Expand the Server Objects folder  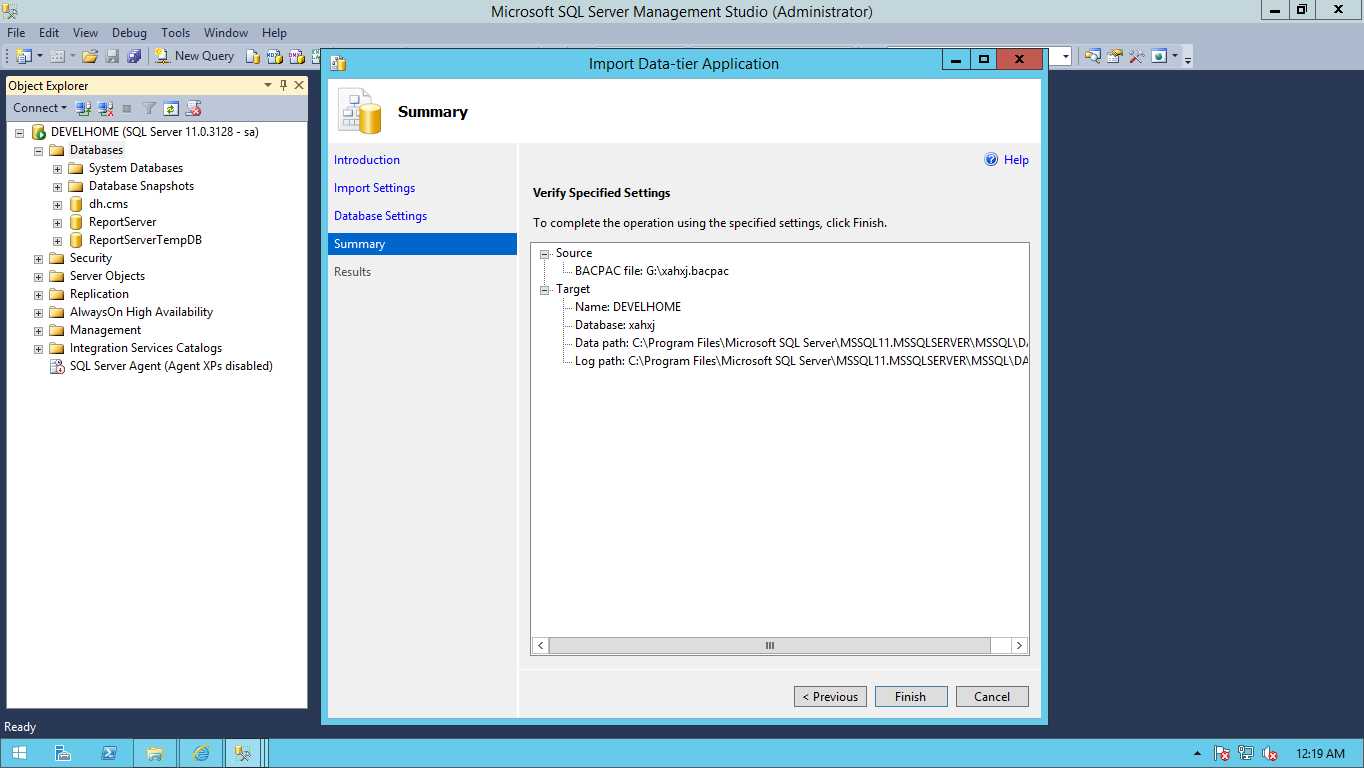pyautogui.click(x=38, y=276)
